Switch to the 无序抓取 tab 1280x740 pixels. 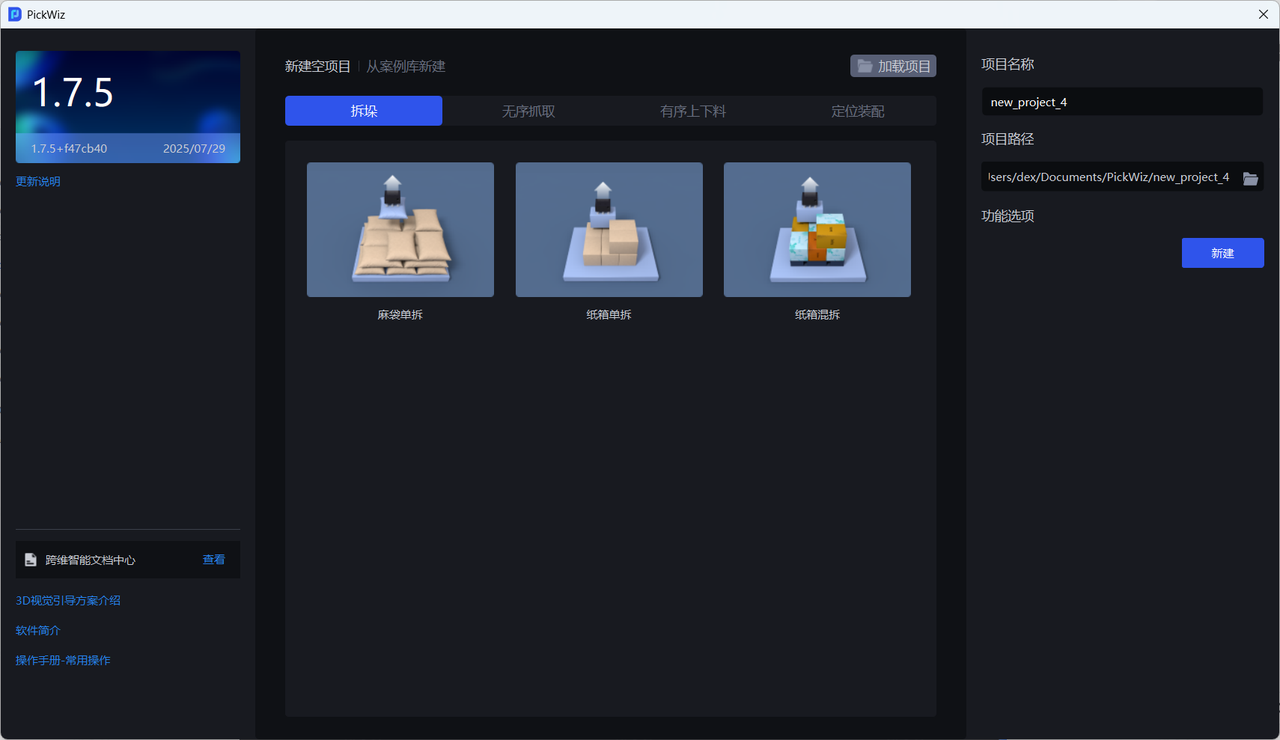[528, 111]
